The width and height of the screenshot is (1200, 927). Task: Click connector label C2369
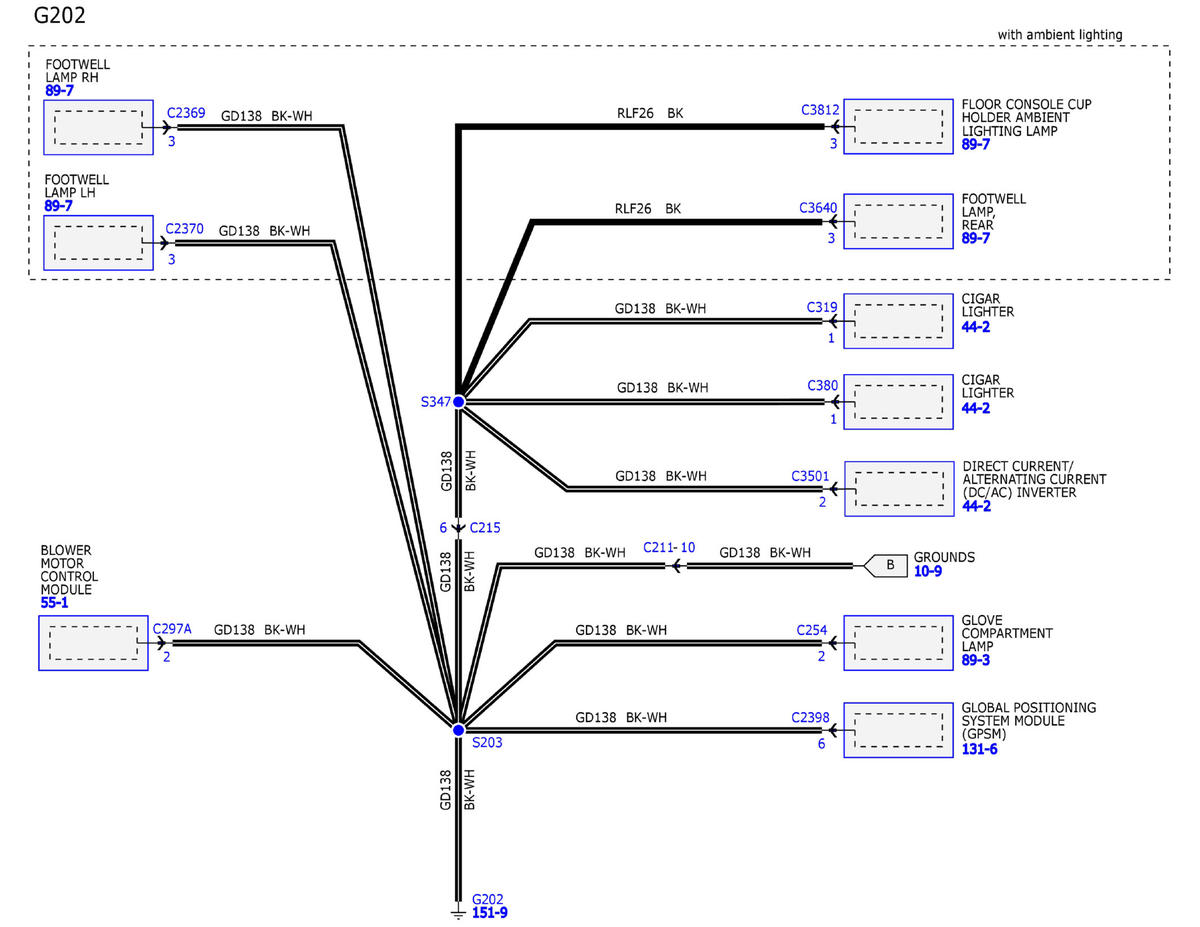185,113
